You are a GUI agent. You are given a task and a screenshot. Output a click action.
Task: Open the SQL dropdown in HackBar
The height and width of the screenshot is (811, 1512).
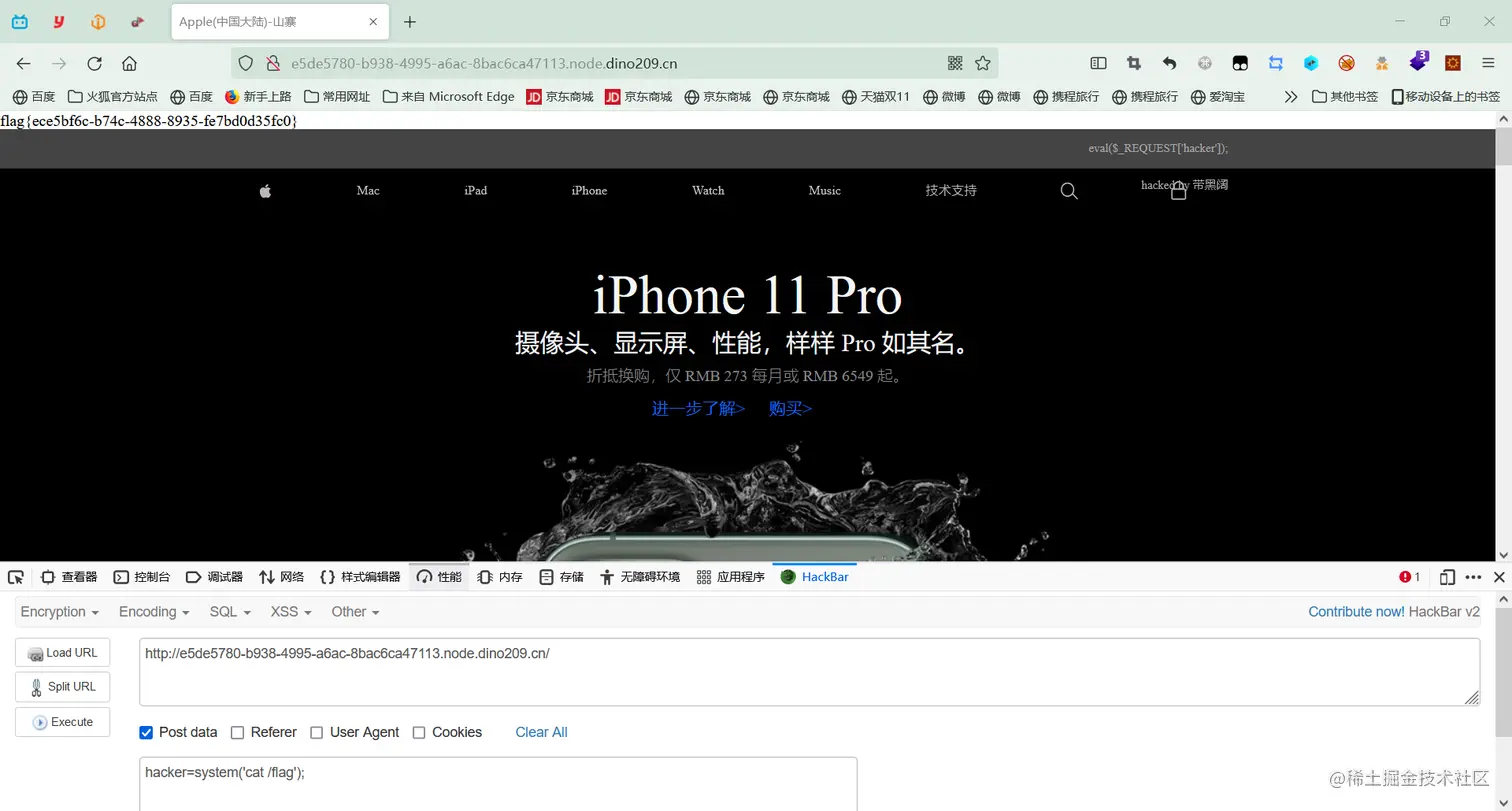228,611
